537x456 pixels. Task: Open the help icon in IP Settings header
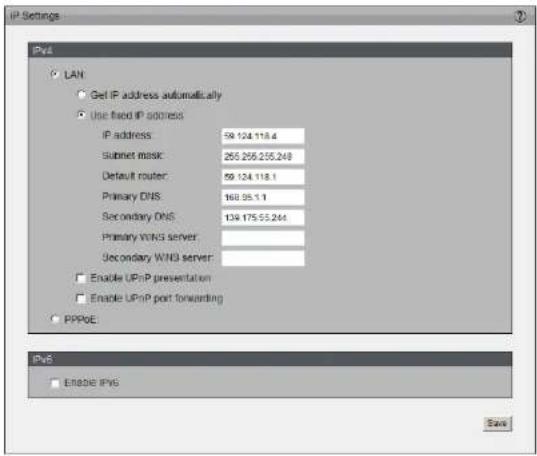(x=520, y=16)
